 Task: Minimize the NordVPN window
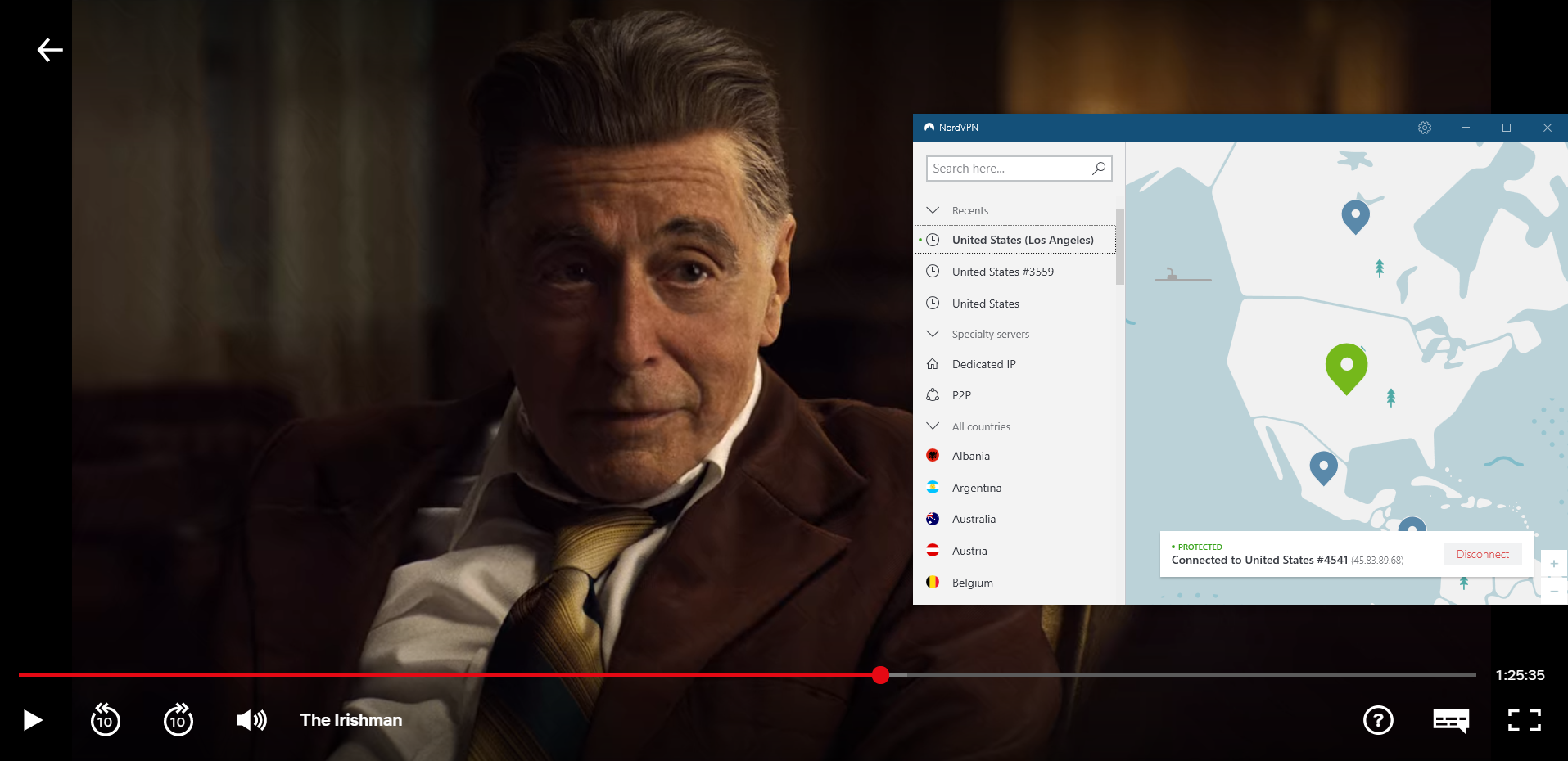point(1466,128)
